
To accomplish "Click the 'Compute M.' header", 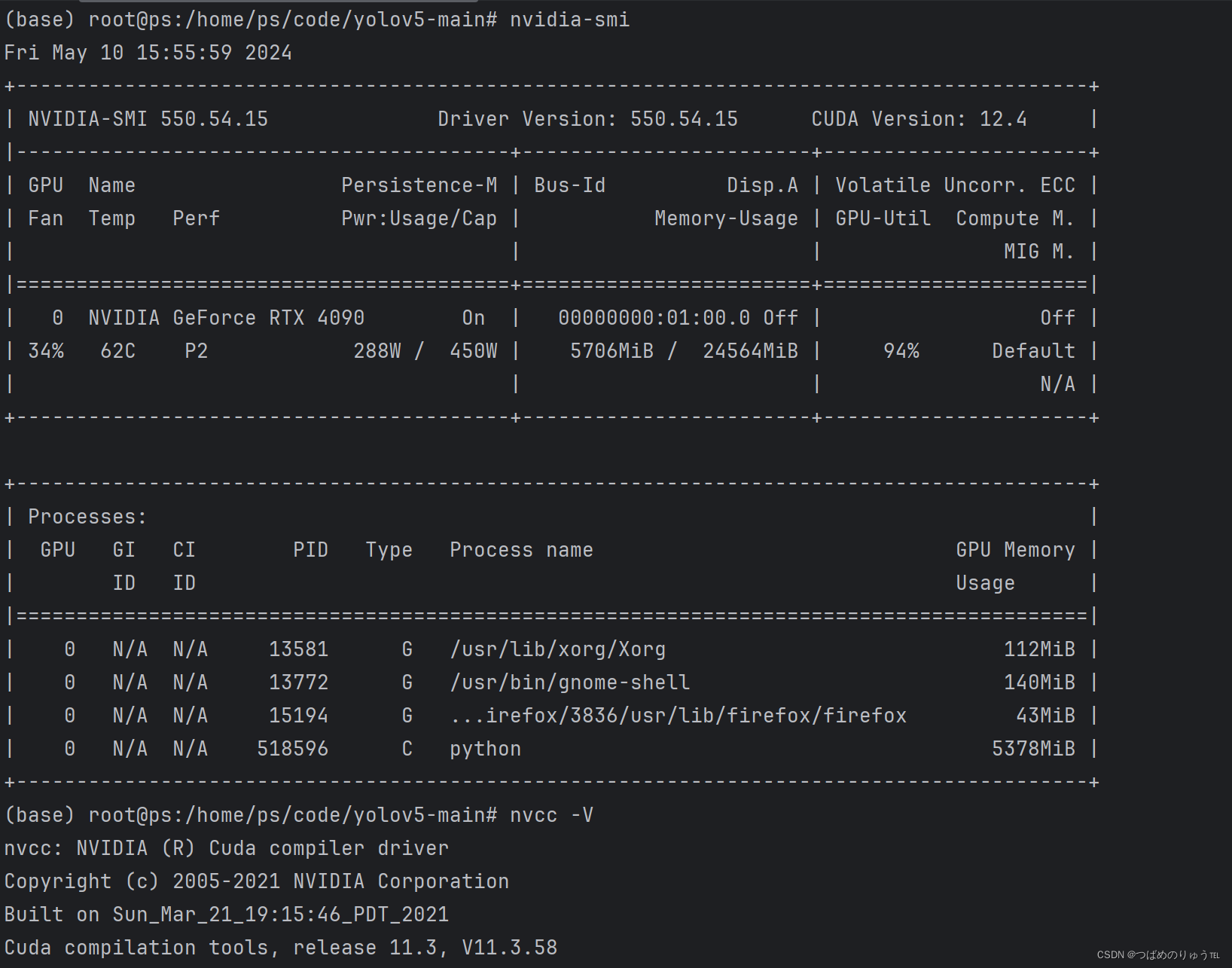I will click(1016, 218).
